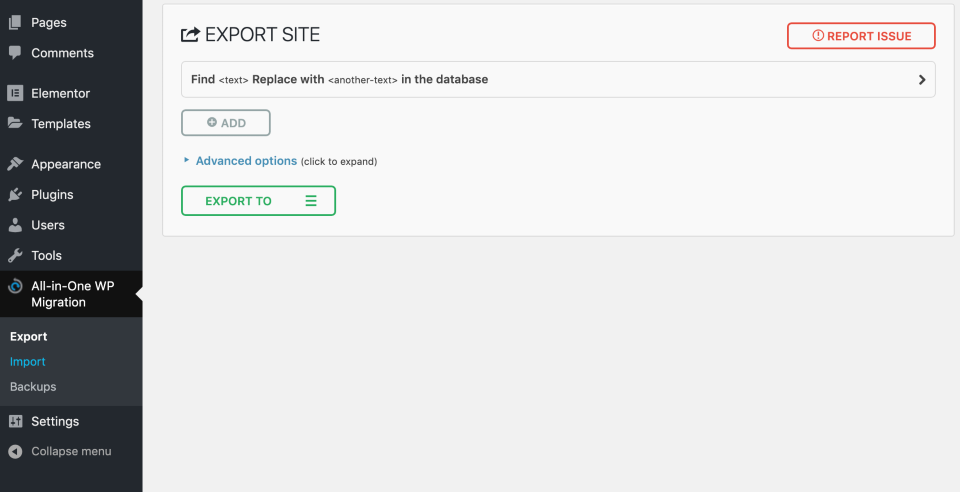Click the Templates folder icon
The width and height of the screenshot is (960, 492).
click(x=15, y=123)
